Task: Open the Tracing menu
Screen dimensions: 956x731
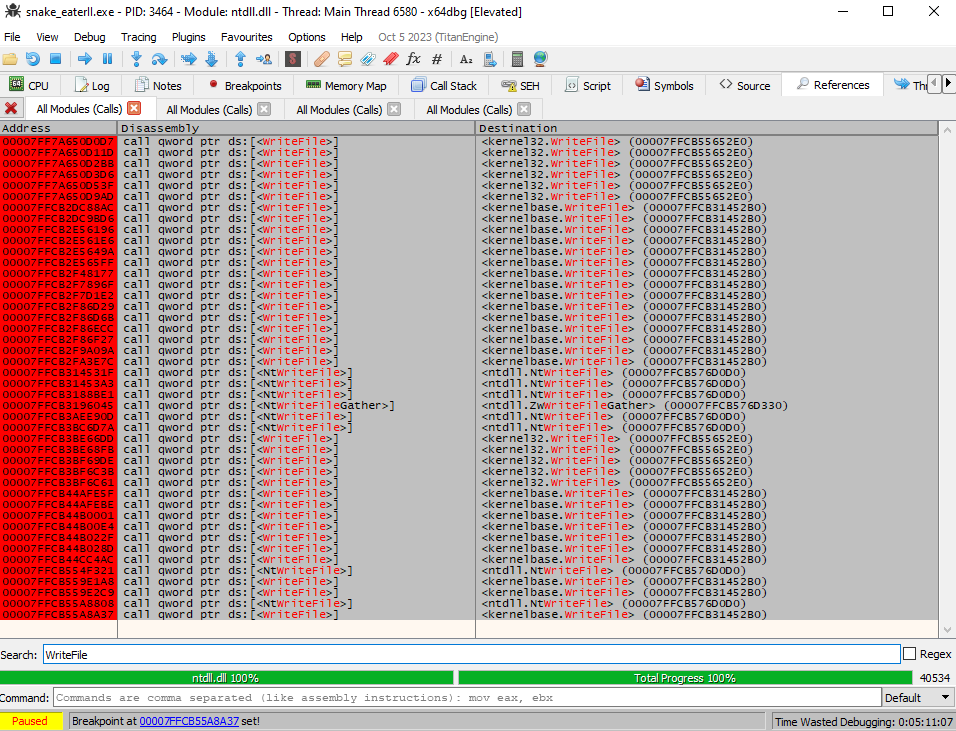Action: tap(138, 37)
